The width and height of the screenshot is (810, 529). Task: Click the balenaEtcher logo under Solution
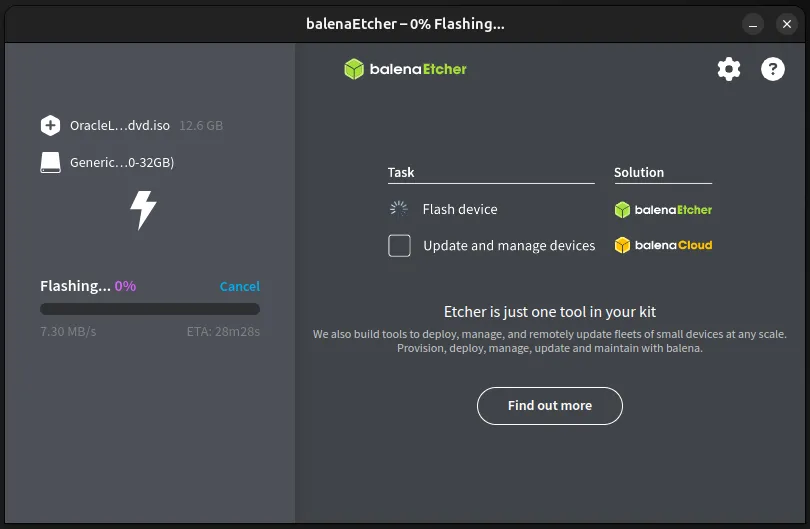[663, 210]
